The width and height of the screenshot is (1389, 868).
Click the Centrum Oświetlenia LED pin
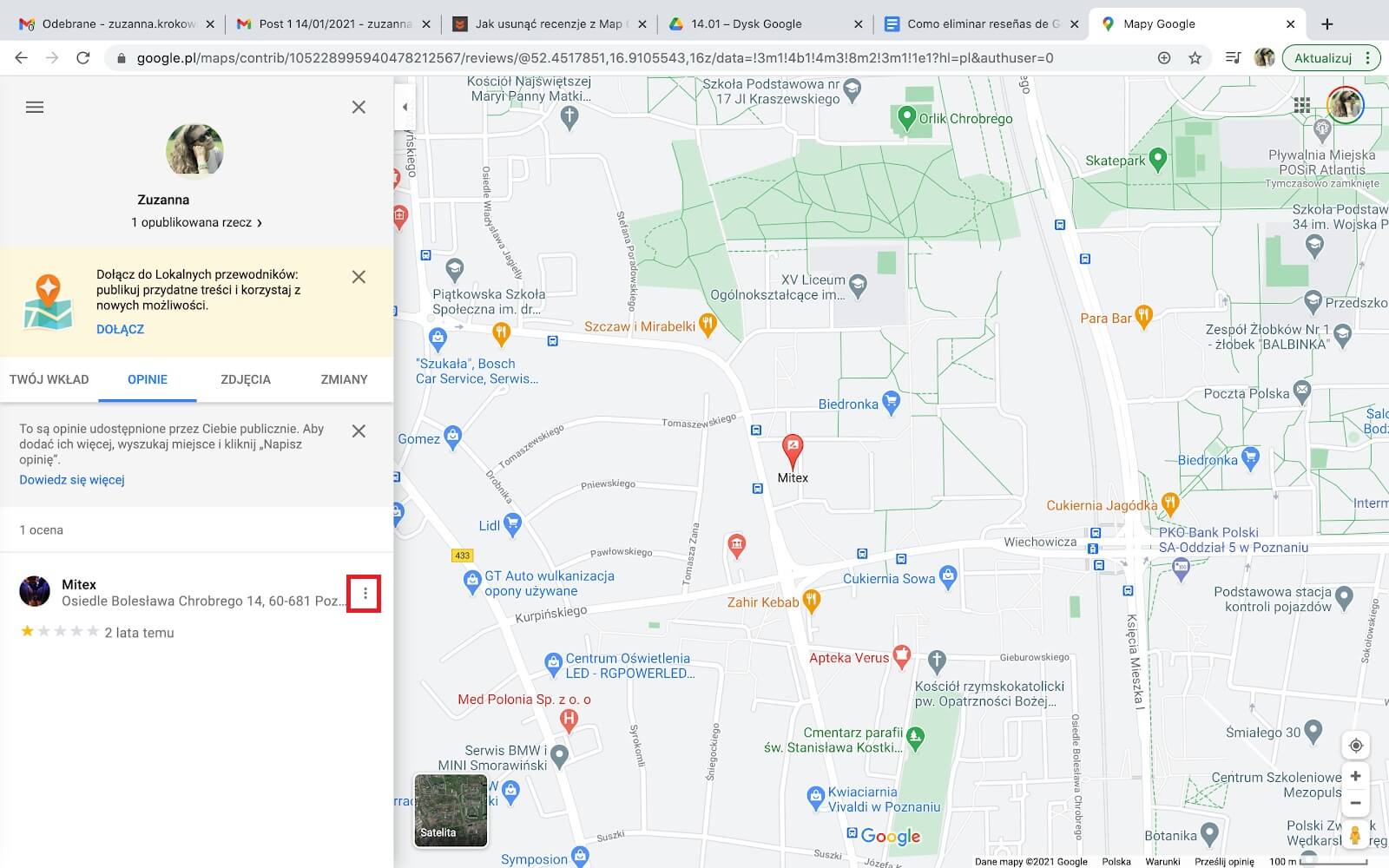click(x=553, y=664)
